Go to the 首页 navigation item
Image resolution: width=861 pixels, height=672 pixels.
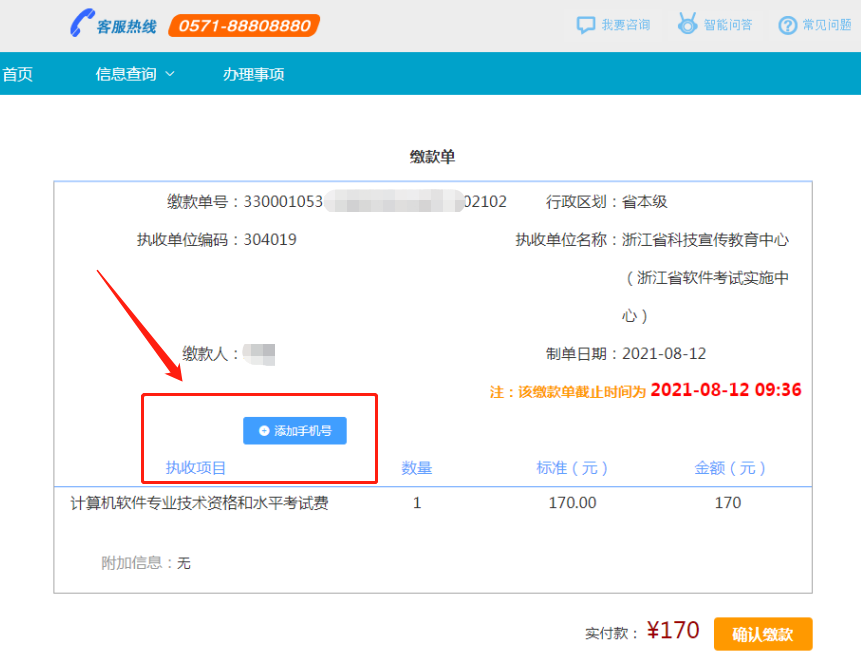(x=17, y=74)
